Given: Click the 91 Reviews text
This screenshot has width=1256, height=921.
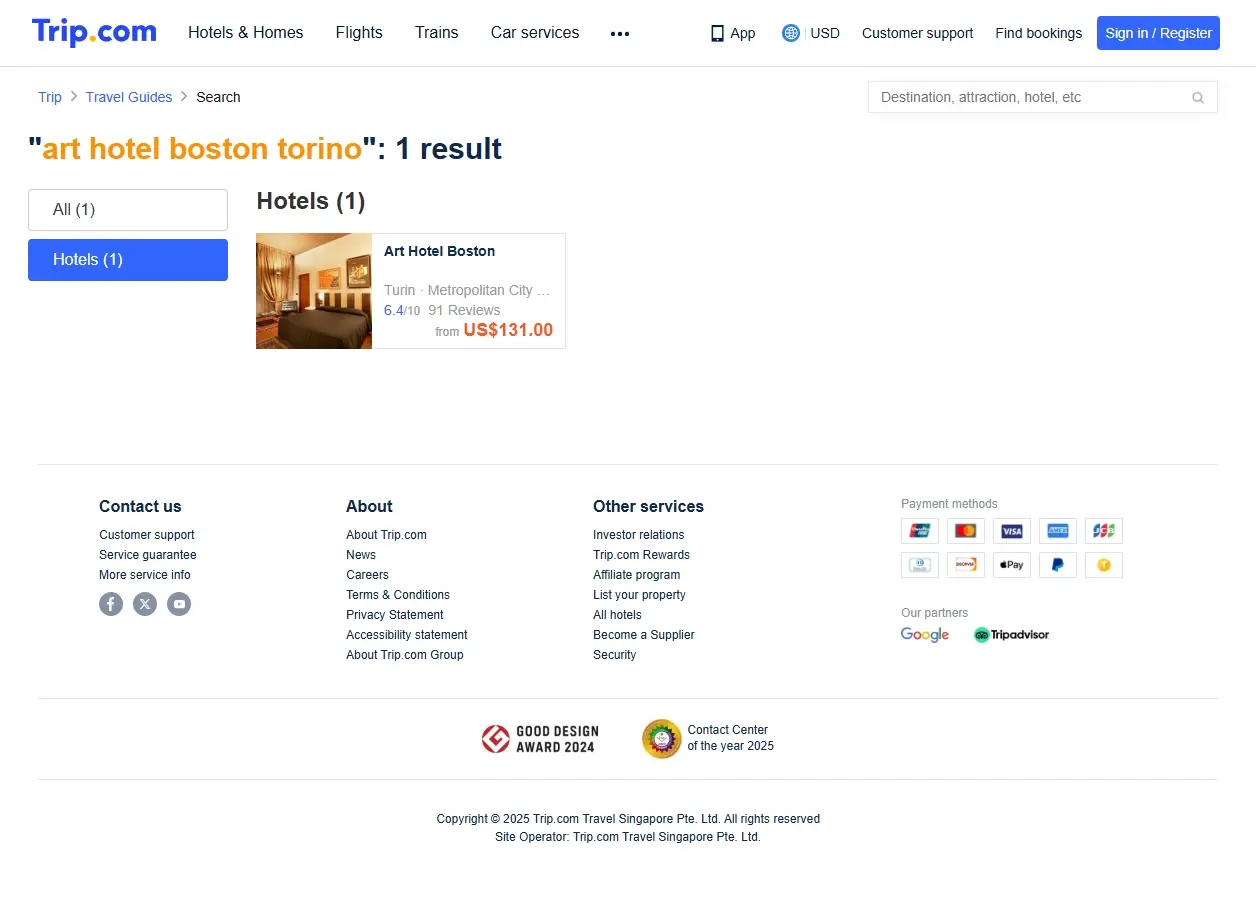Looking at the screenshot, I should [464, 310].
